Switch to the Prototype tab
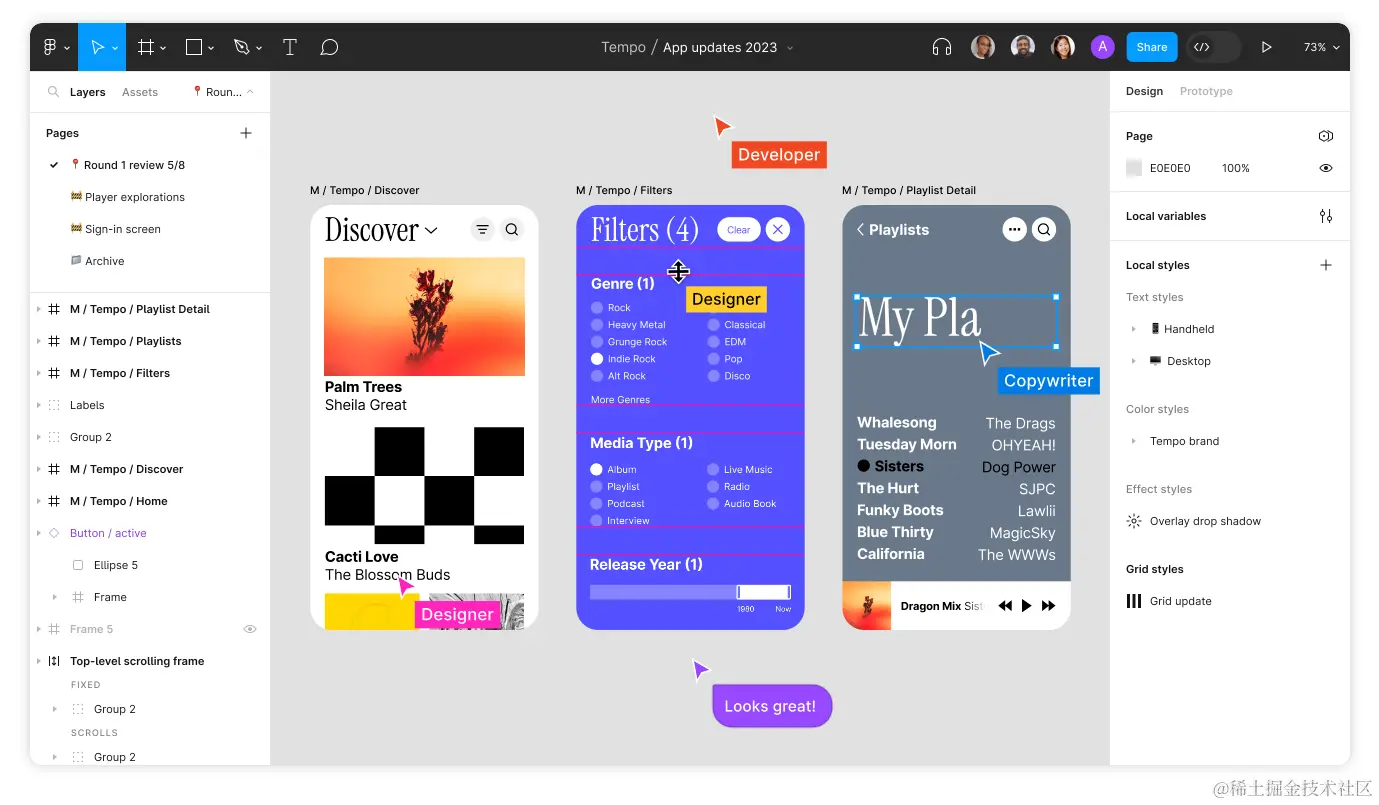Viewport: 1379px width, 805px height. click(x=1206, y=91)
